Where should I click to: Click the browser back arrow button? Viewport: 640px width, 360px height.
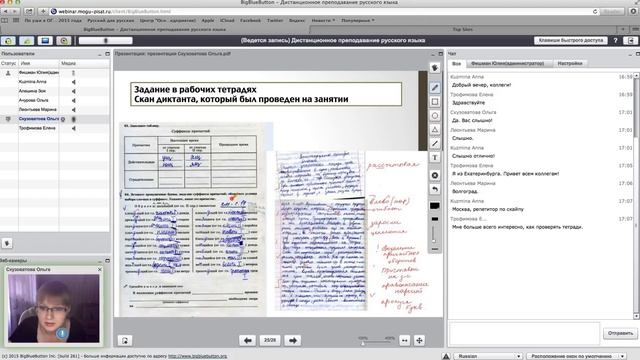6,11
